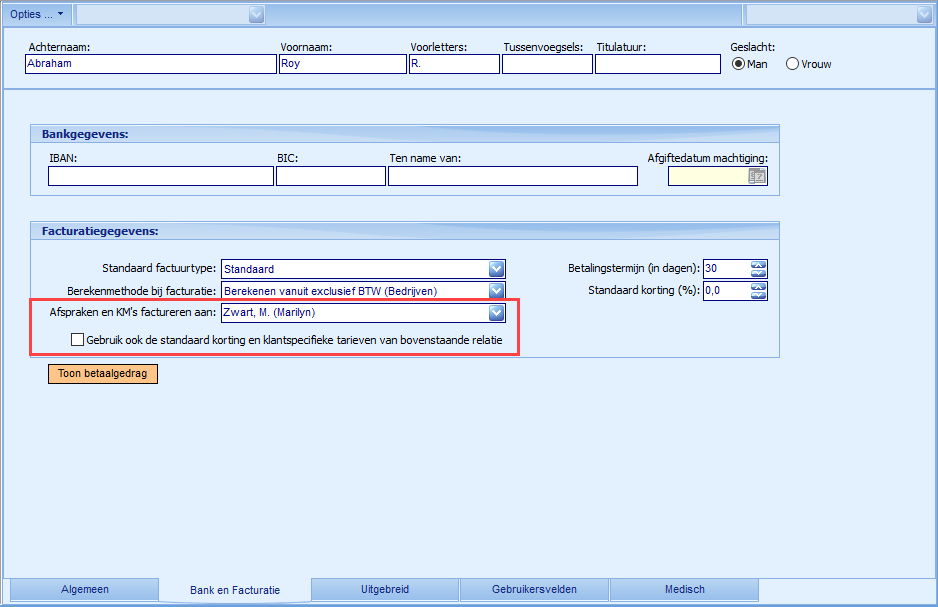
Task: Expand the Afspraken en KM's factureren aan dropdown
Action: [496, 313]
